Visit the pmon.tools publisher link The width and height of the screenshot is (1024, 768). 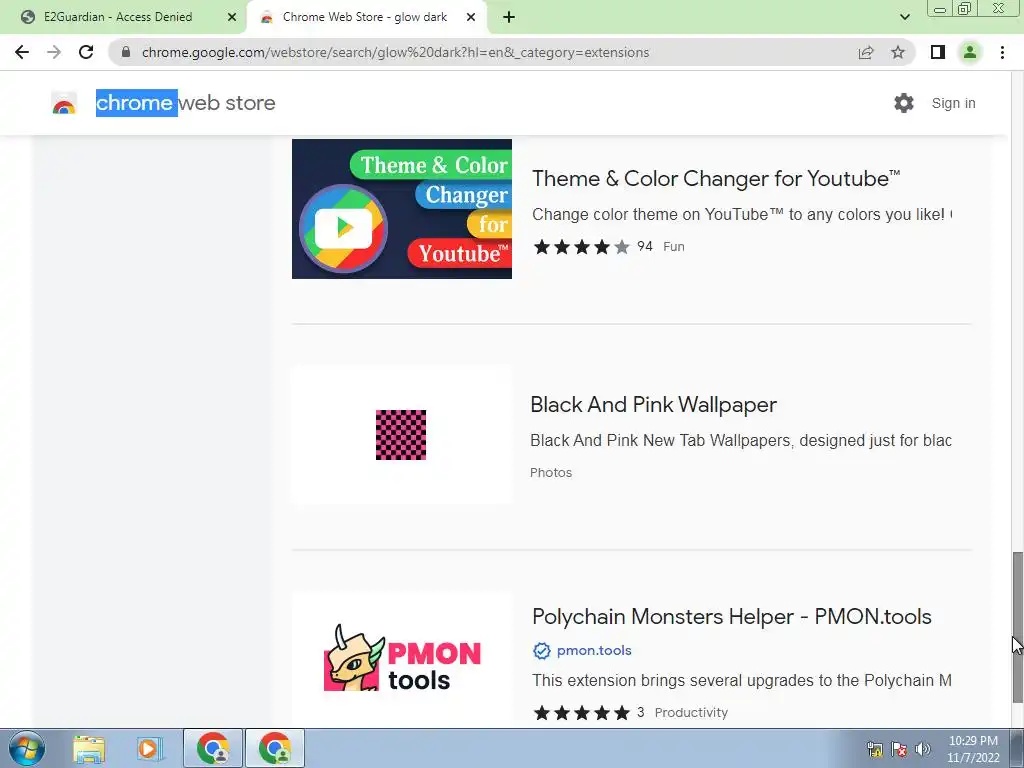pos(594,650)
